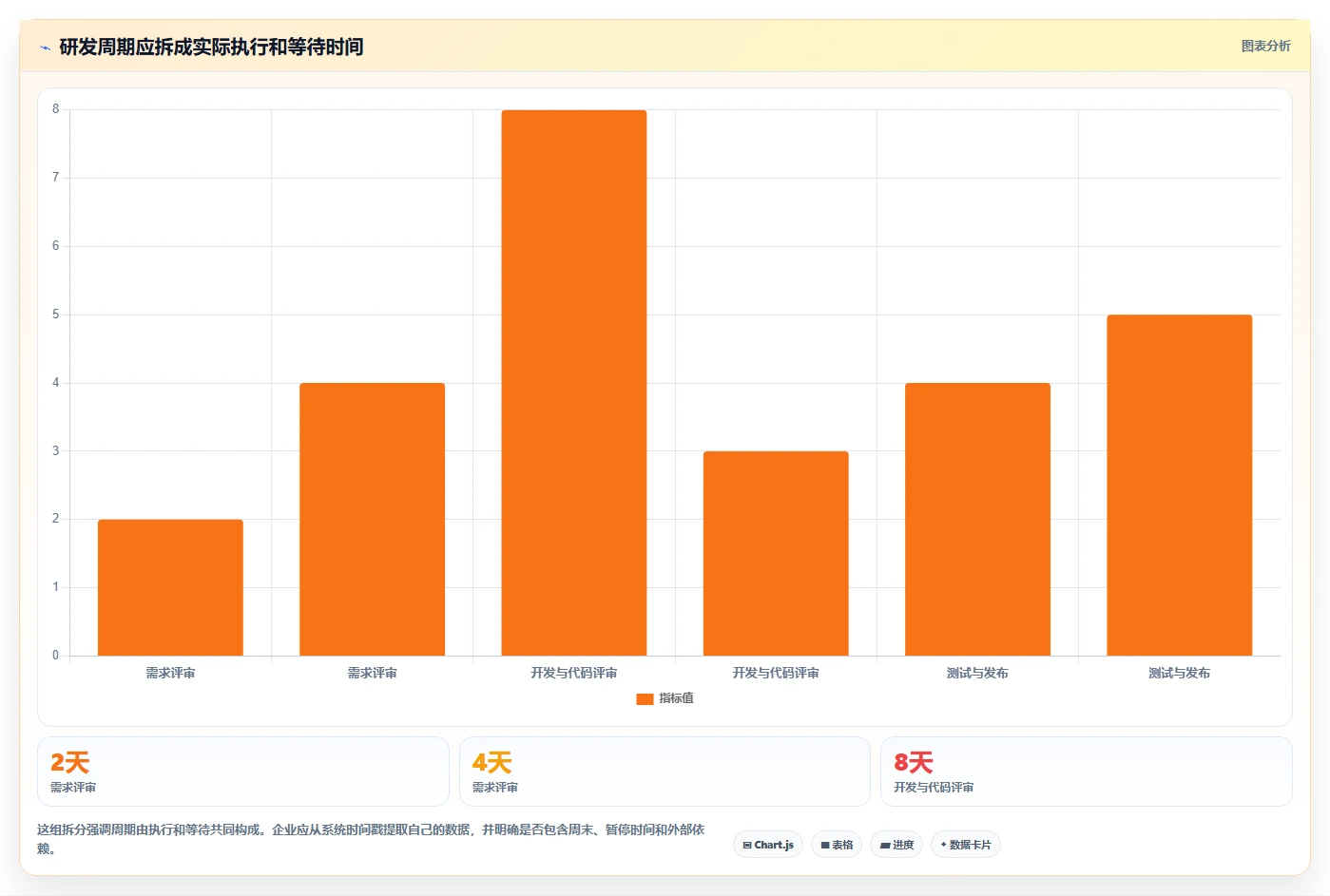The height and width of the screenshot is (896, 1330).
Task: Click the 需求评审 bar with value 2
Action: (x=170, y=587)
